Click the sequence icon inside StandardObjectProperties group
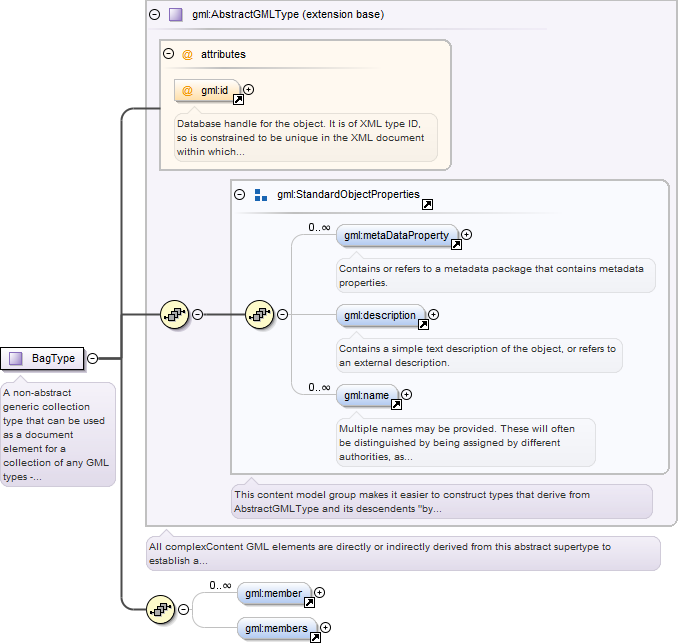The width and height of the screenshot is (679, 644). coord(259,314)
